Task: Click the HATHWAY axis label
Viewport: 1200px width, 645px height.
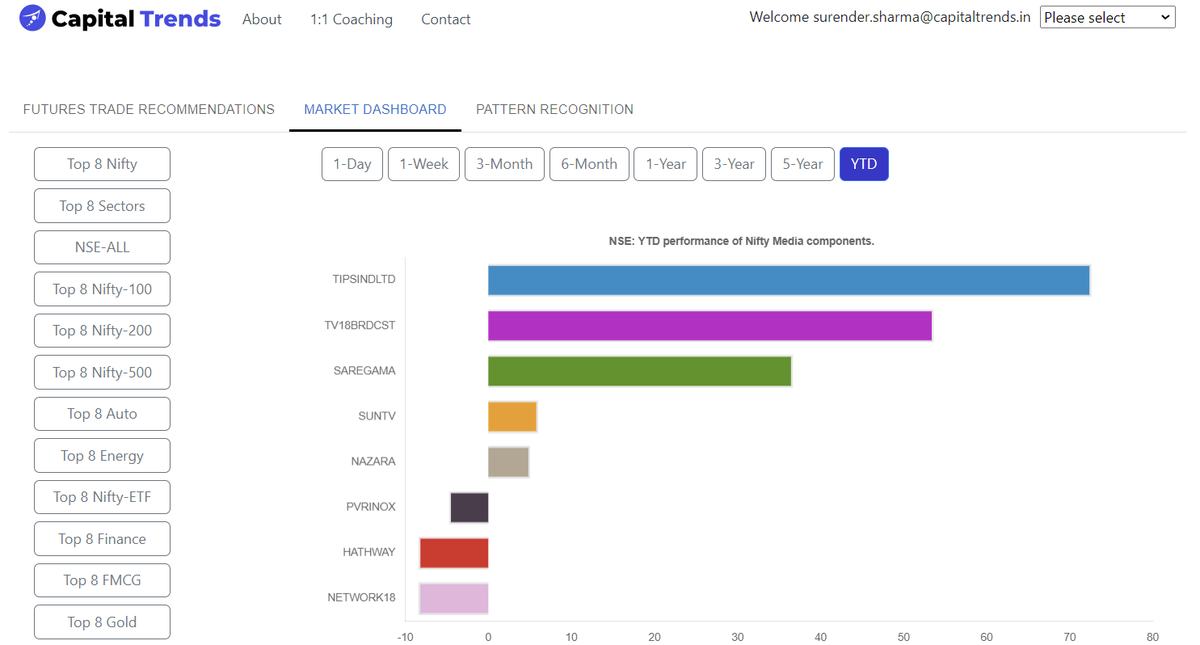Action: point(369,552)
